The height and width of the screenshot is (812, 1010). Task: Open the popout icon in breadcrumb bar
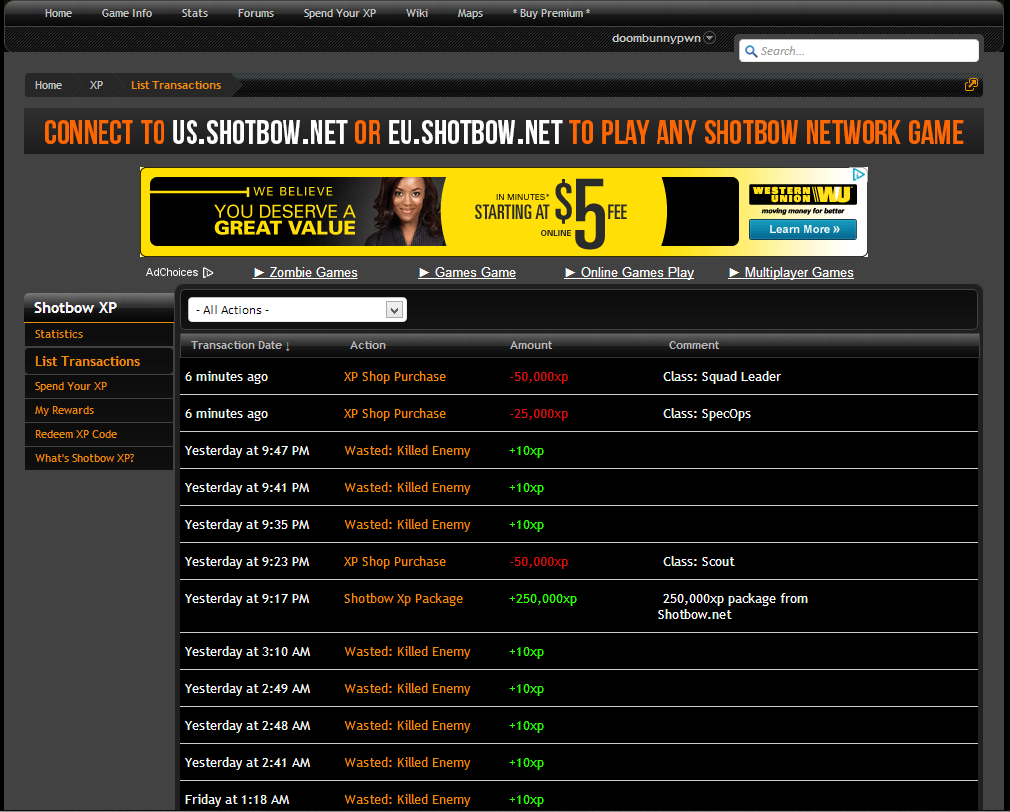[971, 85]
